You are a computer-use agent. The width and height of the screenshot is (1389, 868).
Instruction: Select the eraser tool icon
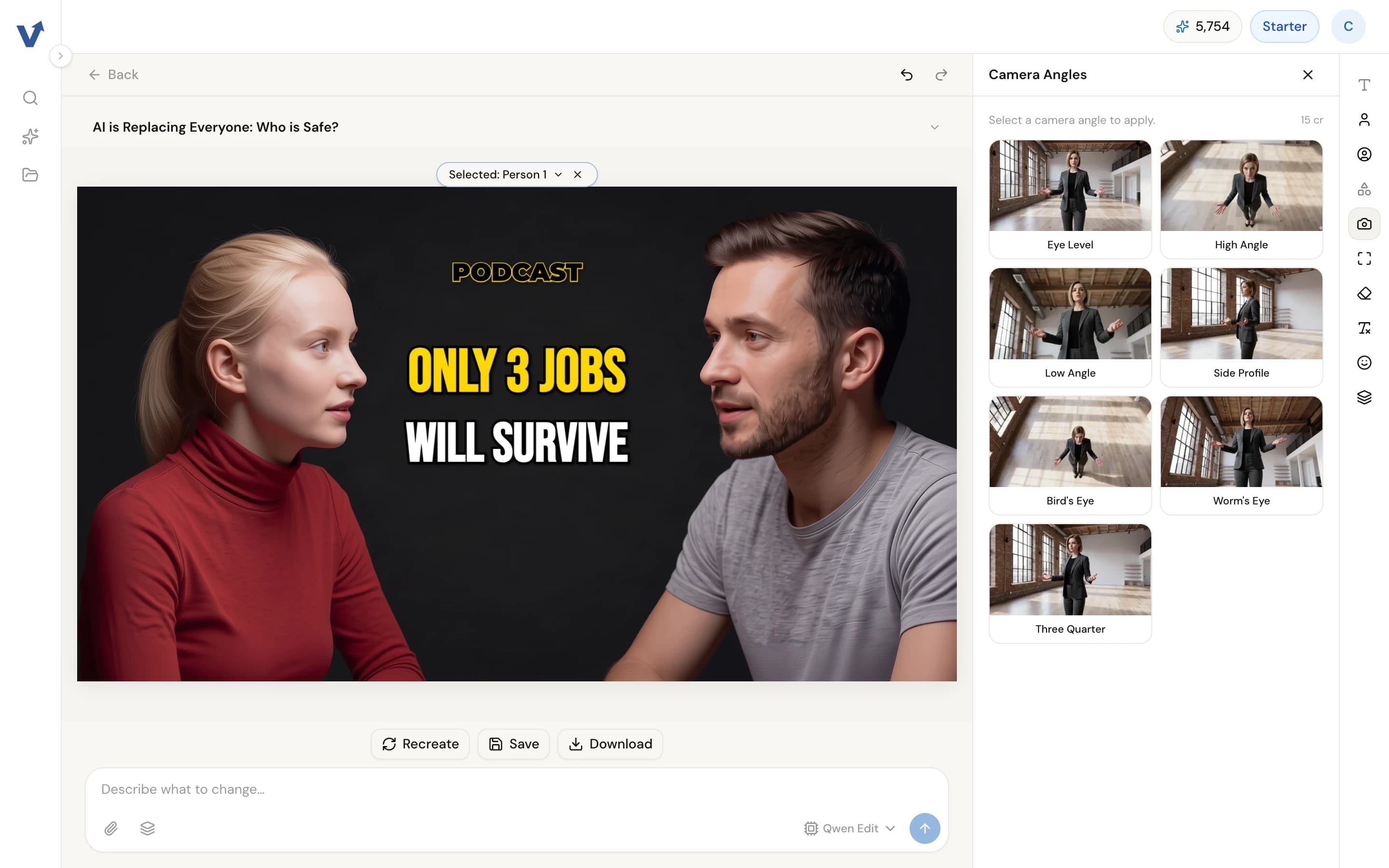[1364, 293]
